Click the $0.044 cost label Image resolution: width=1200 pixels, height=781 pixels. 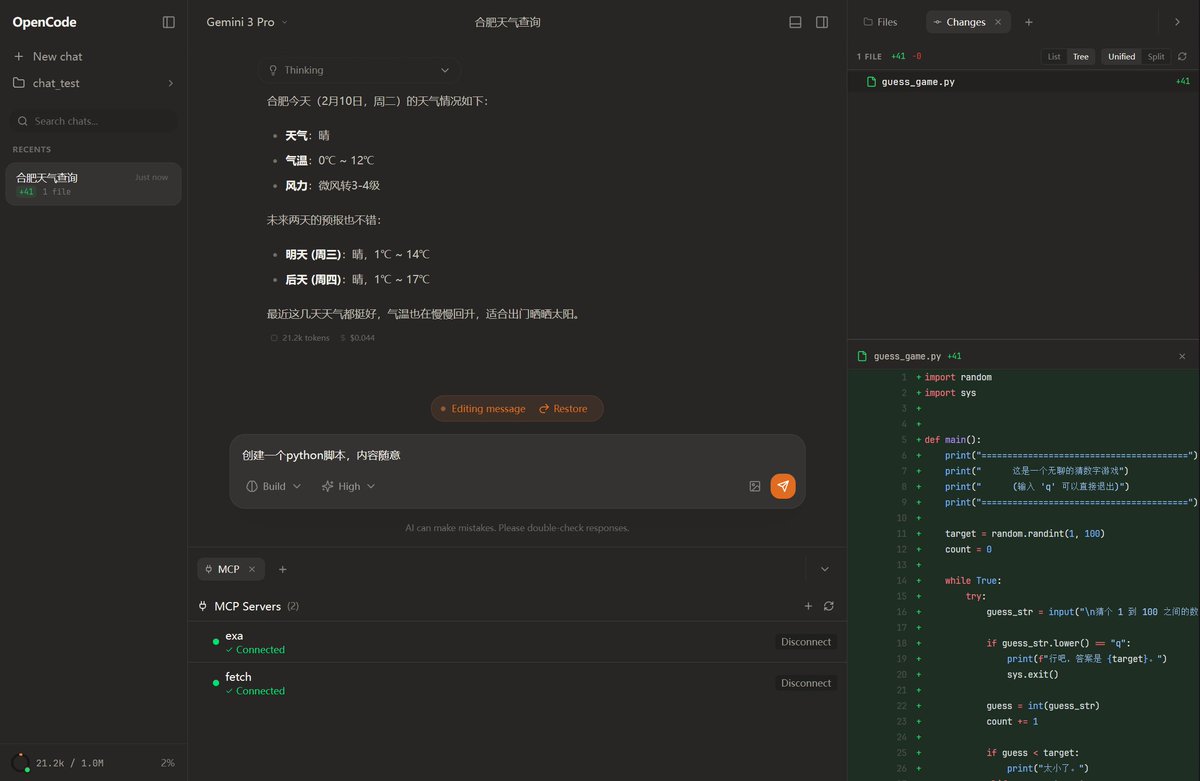[x=357, y=338]
